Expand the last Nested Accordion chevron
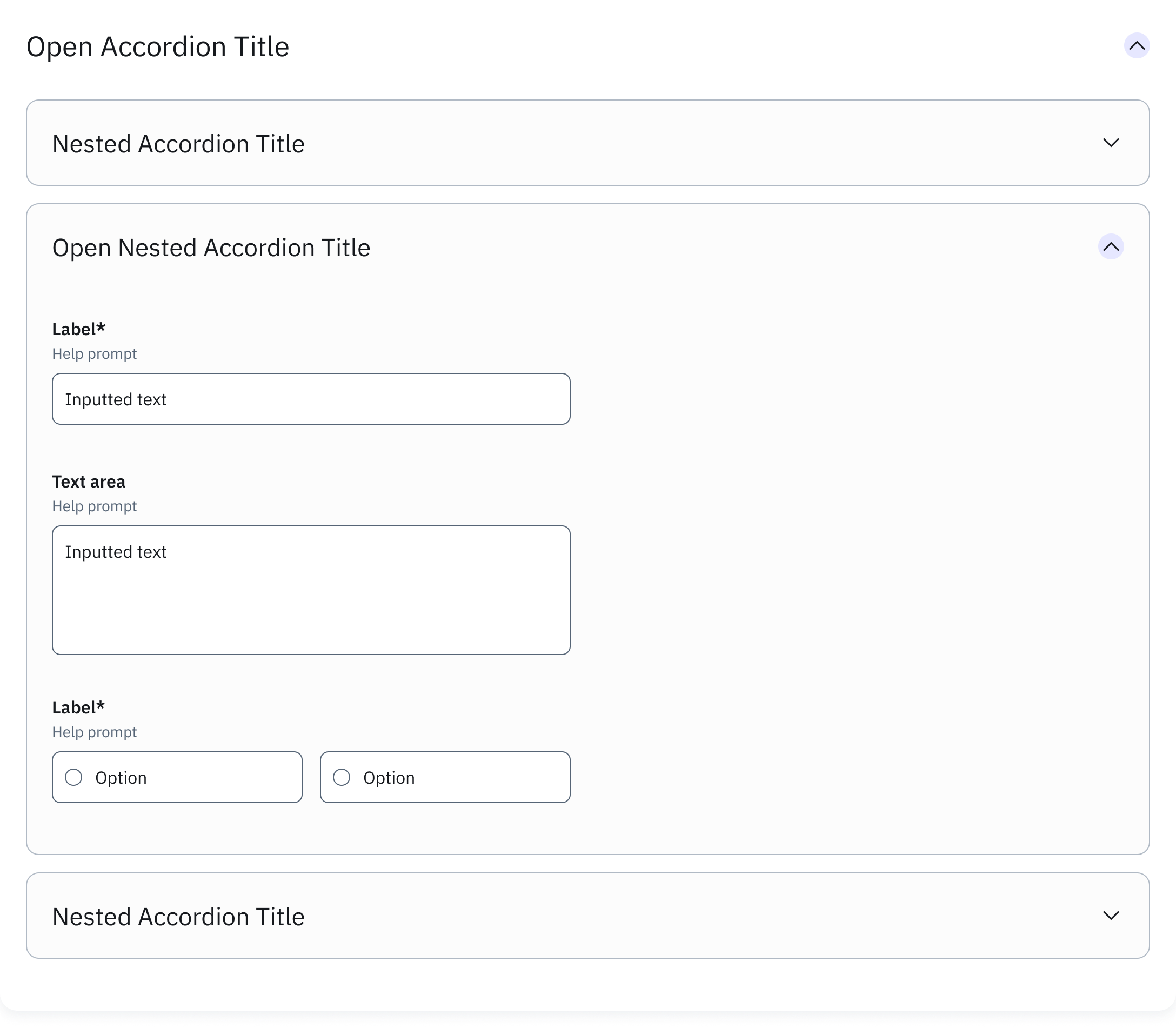The image size is (1176, 1028). click(1111, 916)
